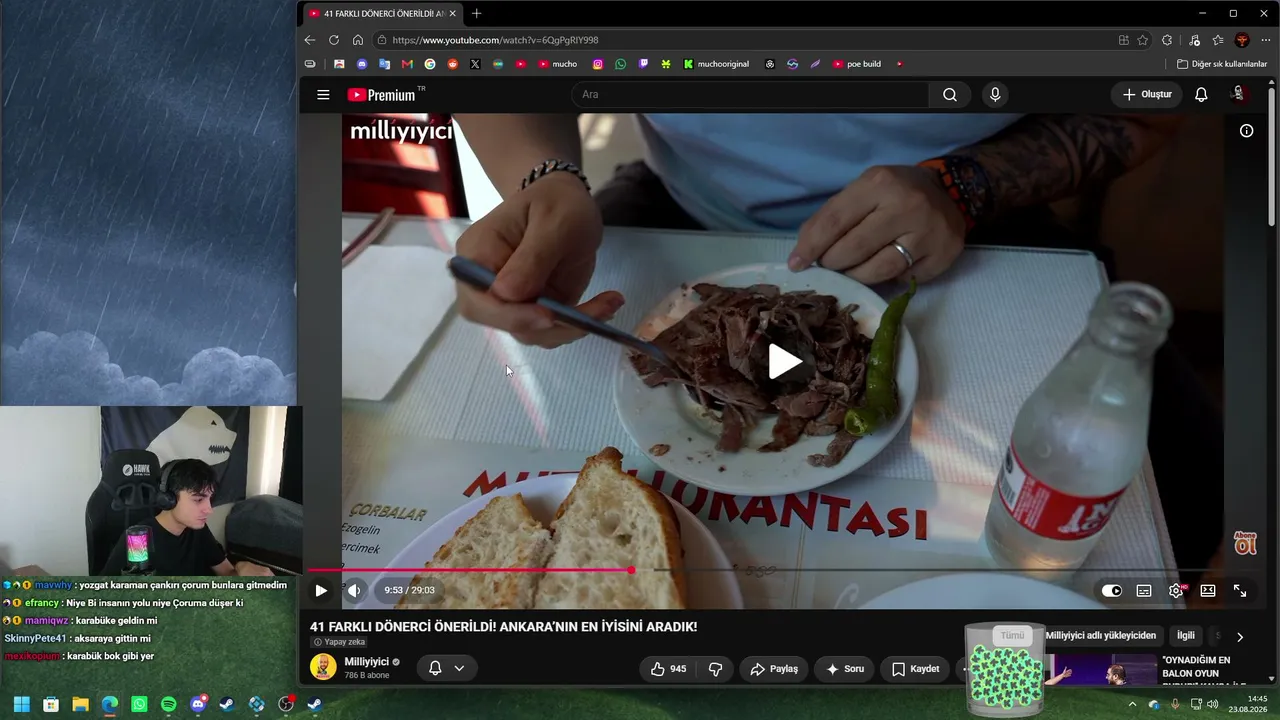1280x720 pixels.
Task: Click the play button in the player bar
Action: 321,591
